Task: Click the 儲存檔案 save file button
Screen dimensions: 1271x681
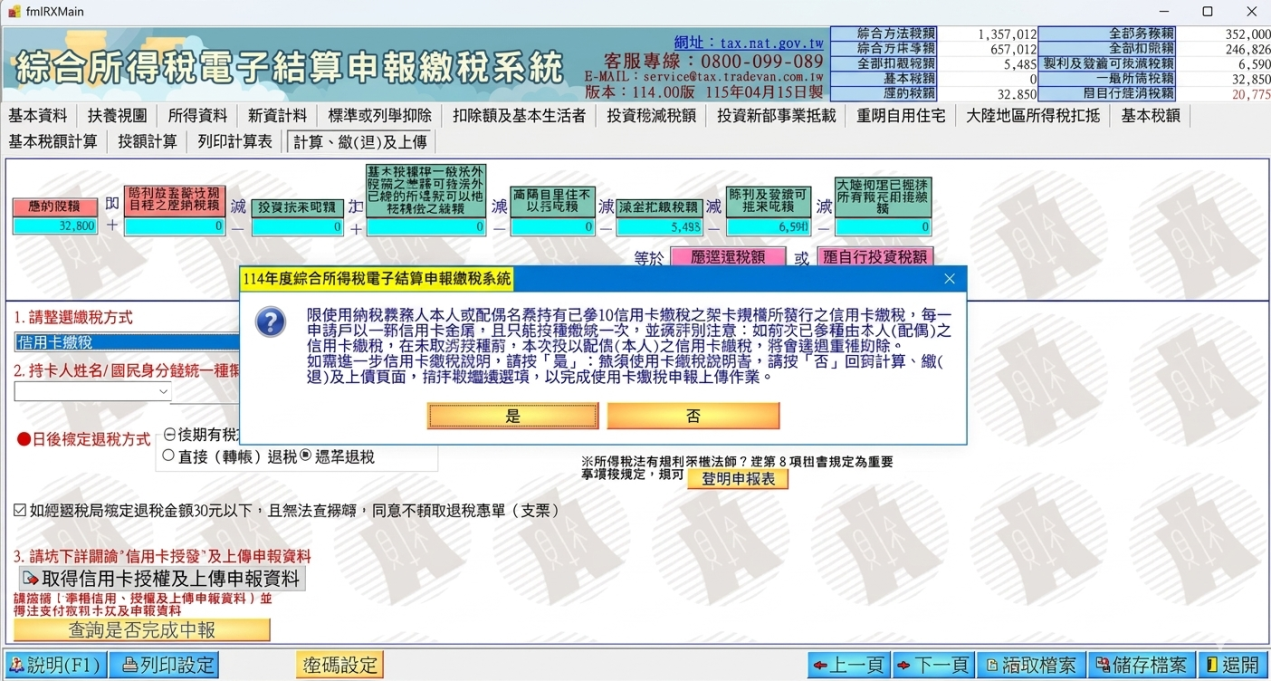Action: click(x=1141, y=665)
